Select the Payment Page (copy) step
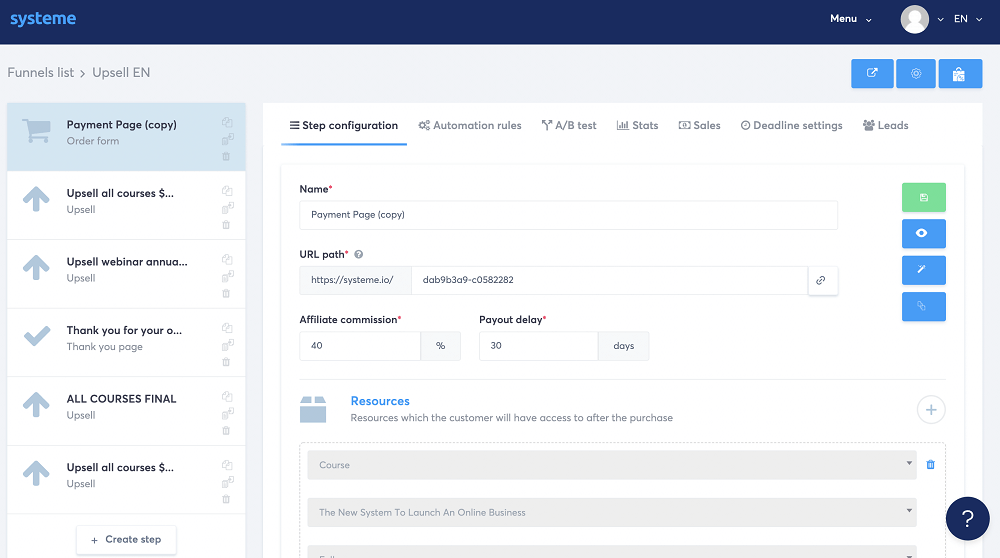The image size is (1000, 558). pos(126,136)
